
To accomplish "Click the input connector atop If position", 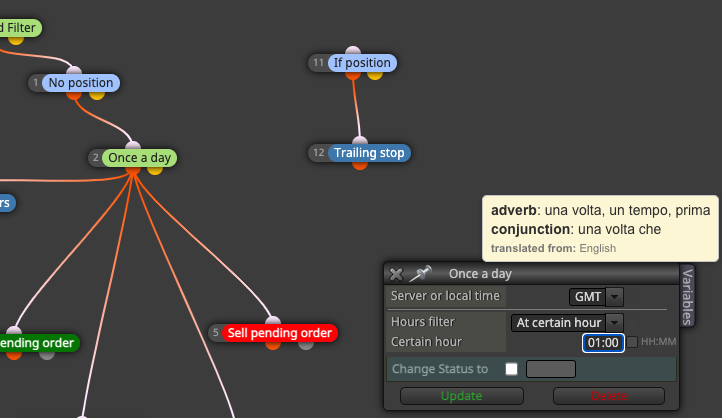I will pyautogui.click(x=353, y=51).
